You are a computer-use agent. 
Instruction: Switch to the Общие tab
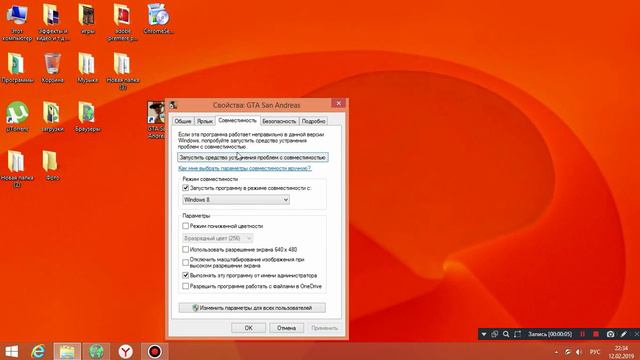click(x=182, y=121)
